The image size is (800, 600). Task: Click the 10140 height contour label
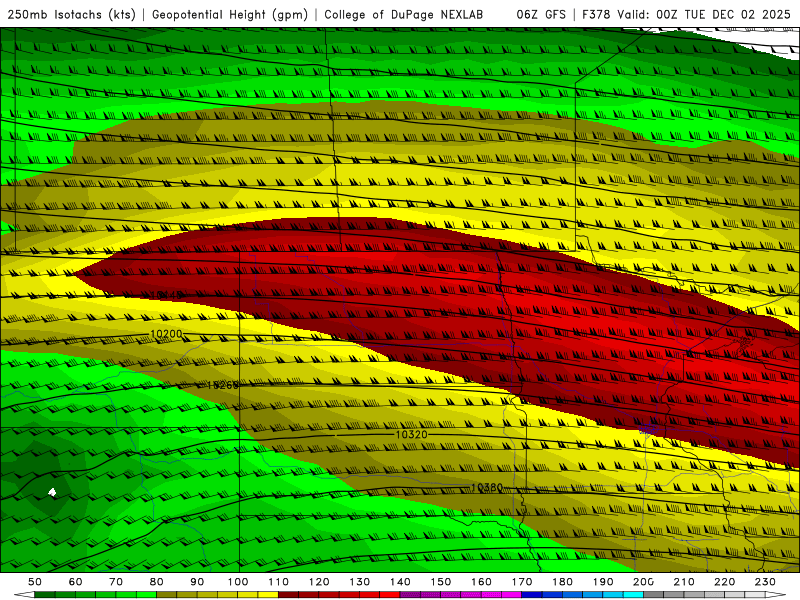pos(167,295)
